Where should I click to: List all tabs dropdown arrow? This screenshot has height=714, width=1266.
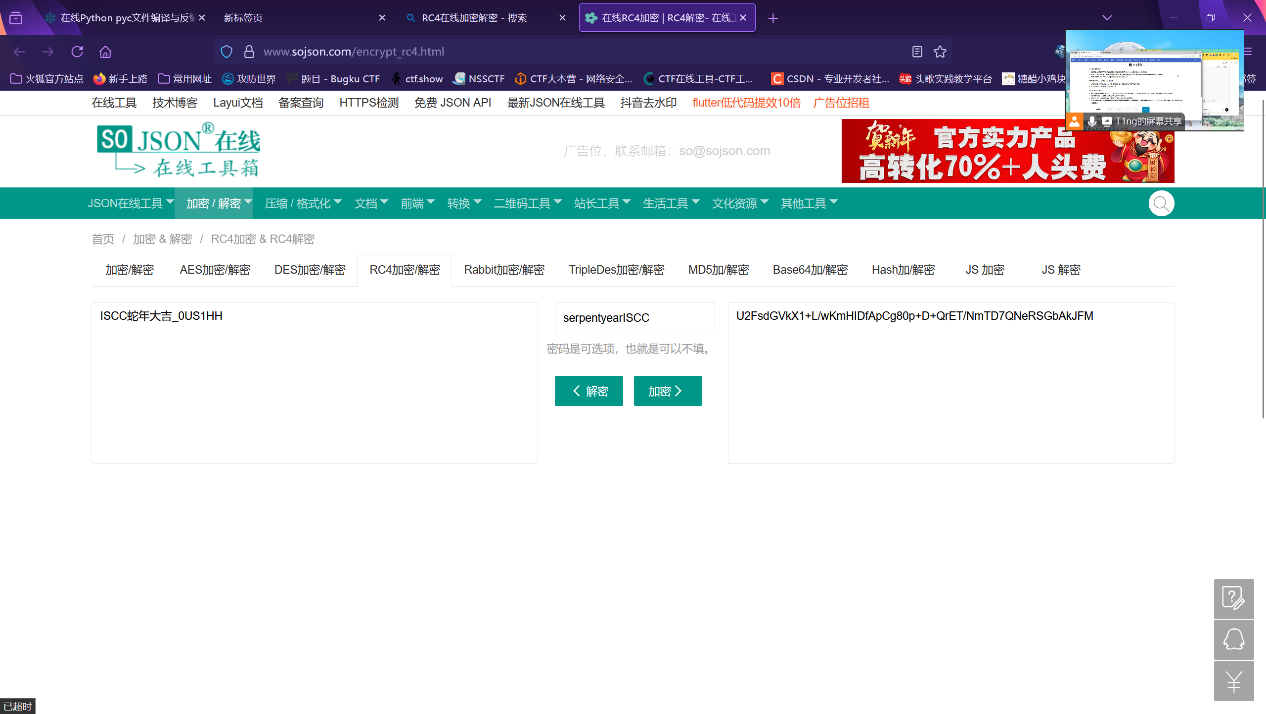[x=1107, y=18]
